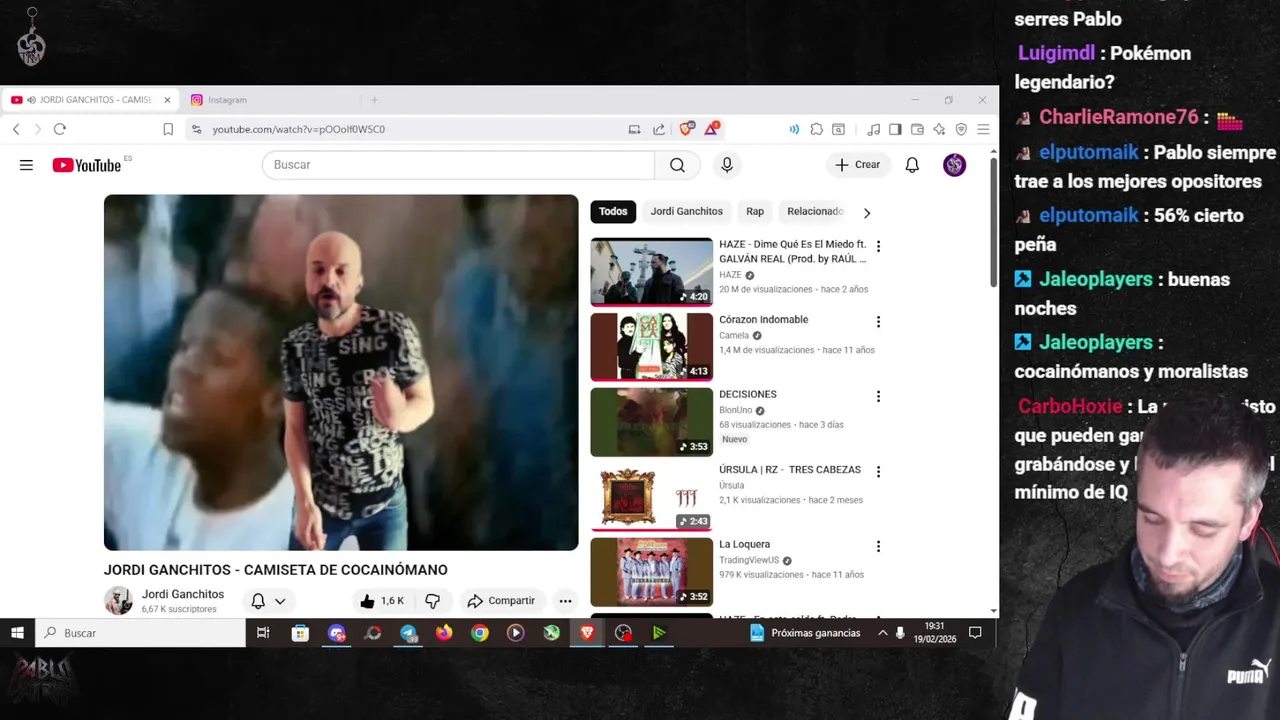Expand subscription options chevron
Image resolution: width=1280 pixels, height=720 pixels.
280,601
